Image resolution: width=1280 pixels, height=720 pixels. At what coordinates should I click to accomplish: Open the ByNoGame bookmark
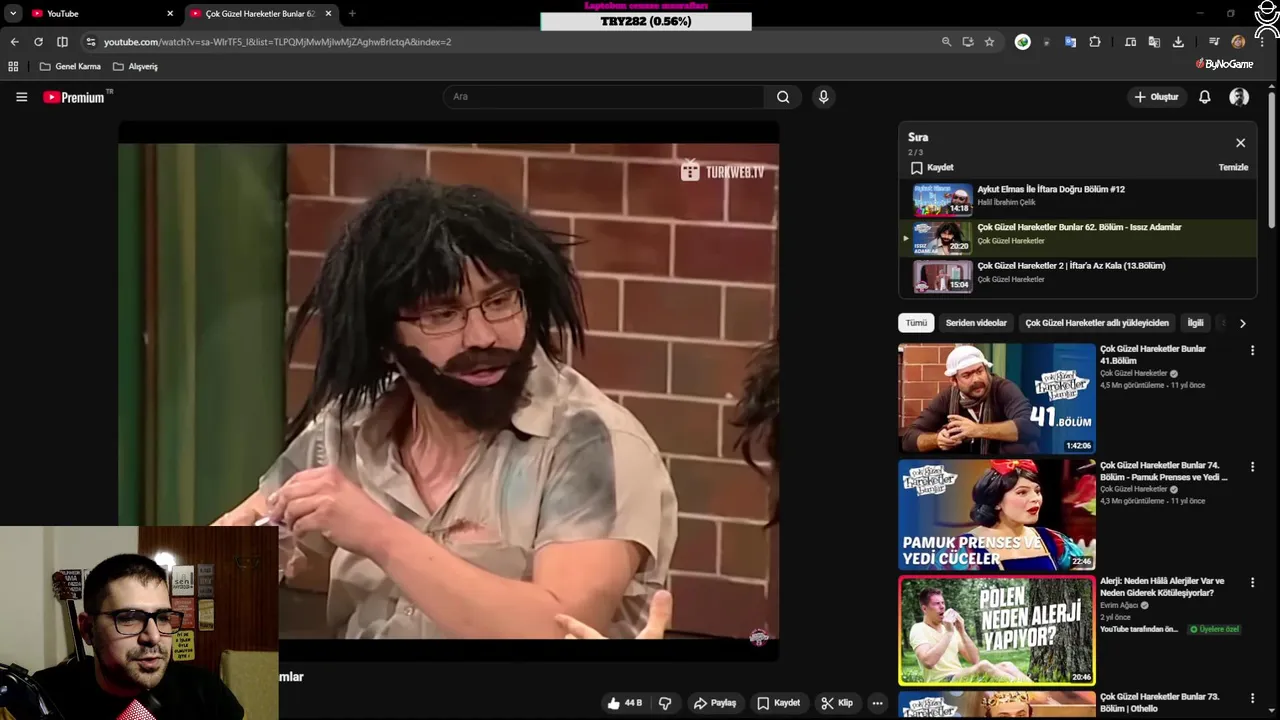pyautogui.click(x=1224, y=64)
